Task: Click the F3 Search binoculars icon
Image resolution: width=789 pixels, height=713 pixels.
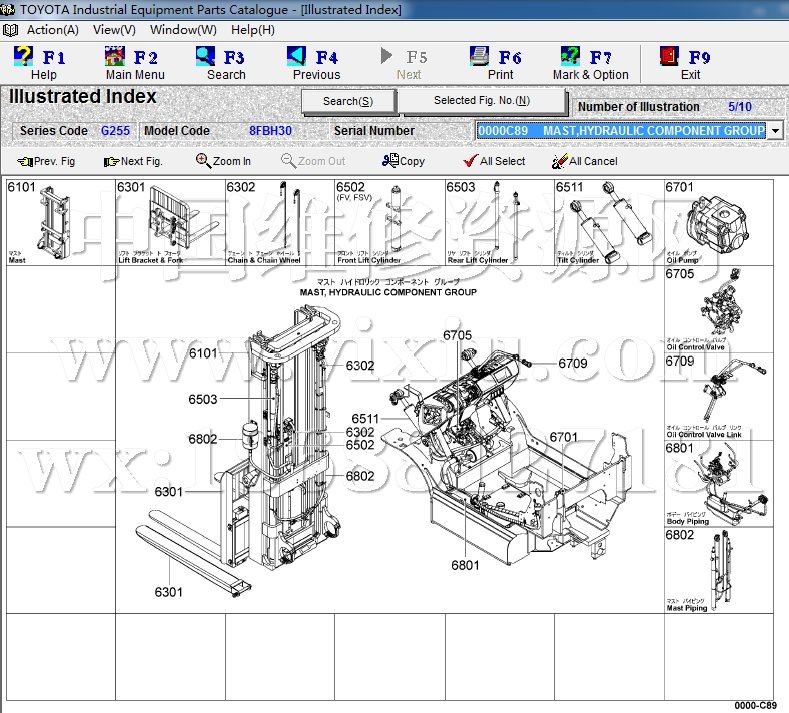Action: point(206,57)
